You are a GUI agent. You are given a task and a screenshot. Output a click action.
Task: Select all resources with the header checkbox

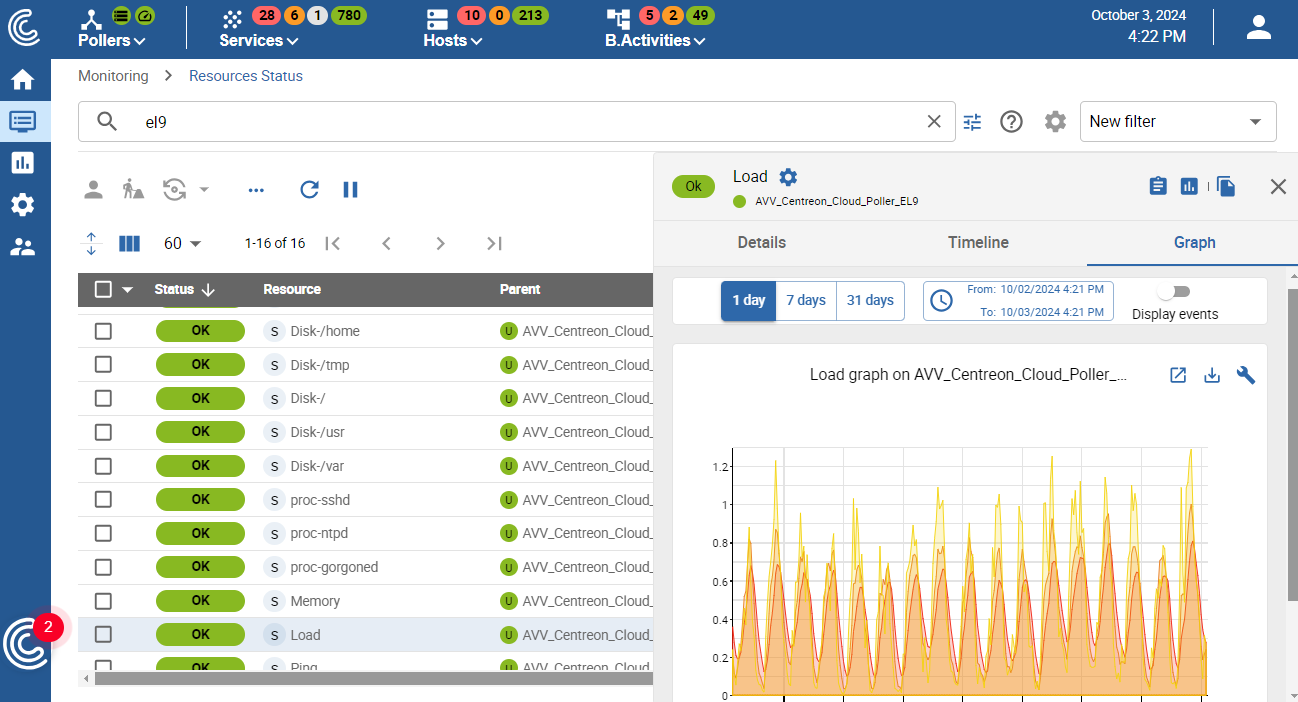103,289
